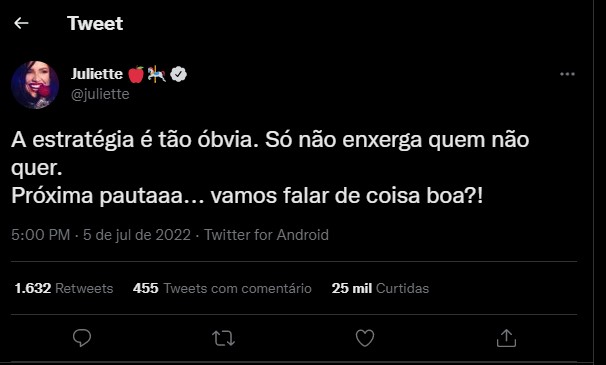Open 455 Tweets com comentário
This screenshot has width=606, height=365.
(x=222, y=288)
